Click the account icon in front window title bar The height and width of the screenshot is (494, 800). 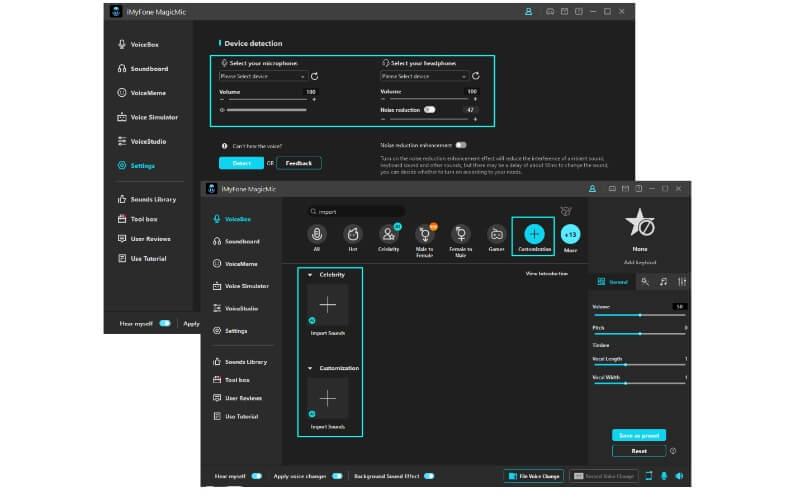tap(592, 188)
